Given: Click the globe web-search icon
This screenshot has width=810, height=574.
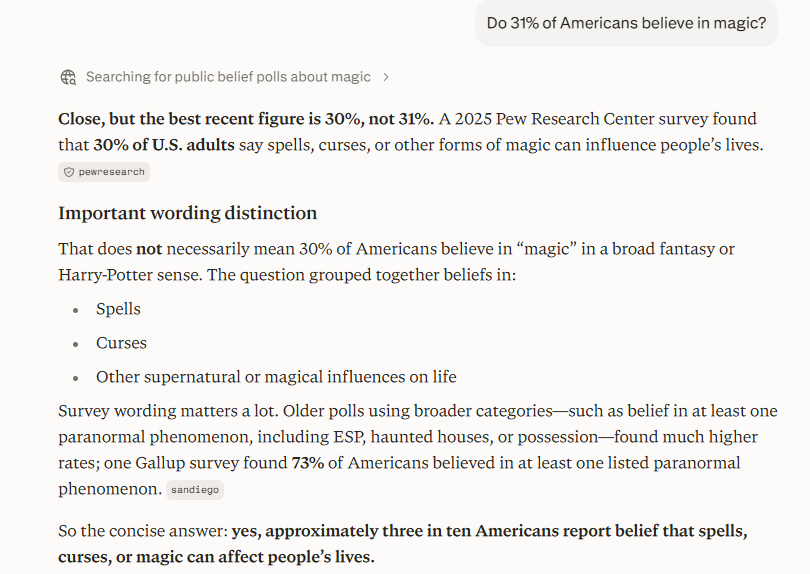Looking at the screenshot, I should (68, 77).
